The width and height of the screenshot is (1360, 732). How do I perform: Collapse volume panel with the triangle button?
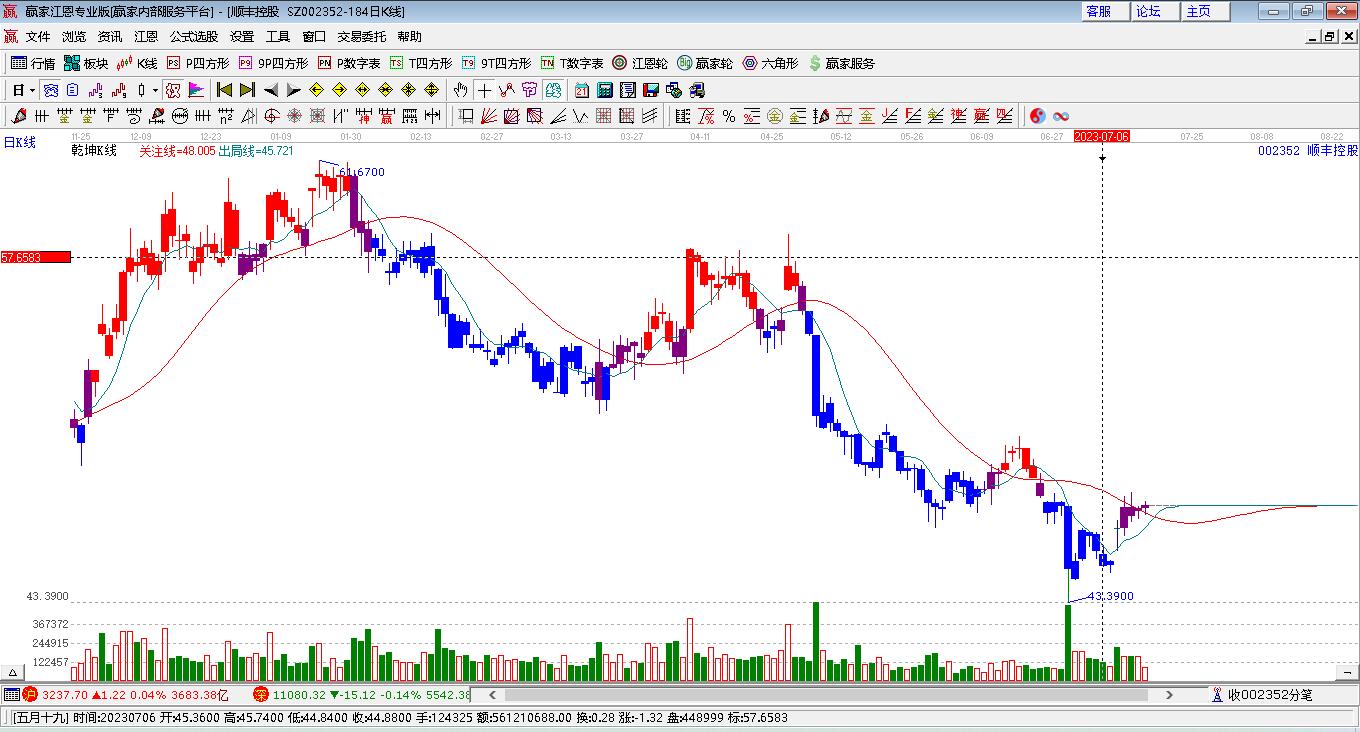[13, 672]
